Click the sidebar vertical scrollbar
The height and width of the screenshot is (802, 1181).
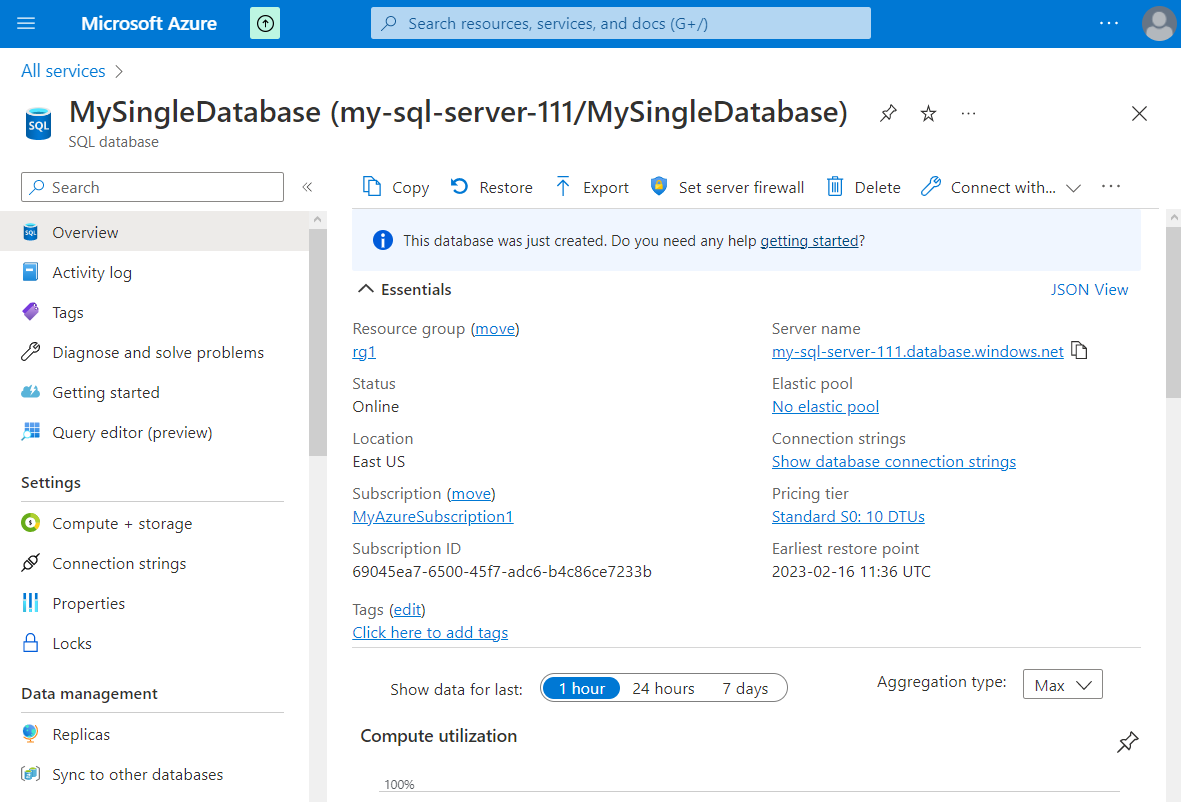318,342
